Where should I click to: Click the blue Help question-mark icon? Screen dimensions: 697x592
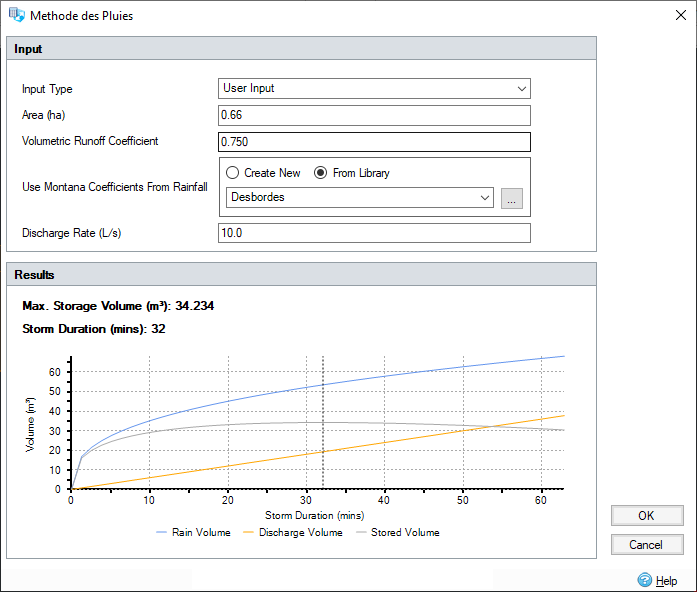645,580
